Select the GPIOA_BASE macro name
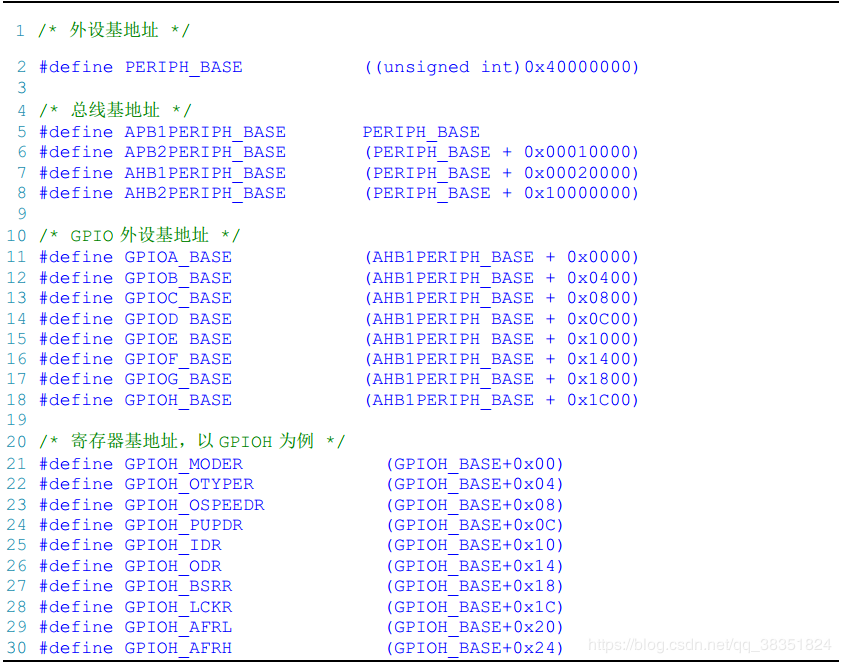 tap(177, 257)
